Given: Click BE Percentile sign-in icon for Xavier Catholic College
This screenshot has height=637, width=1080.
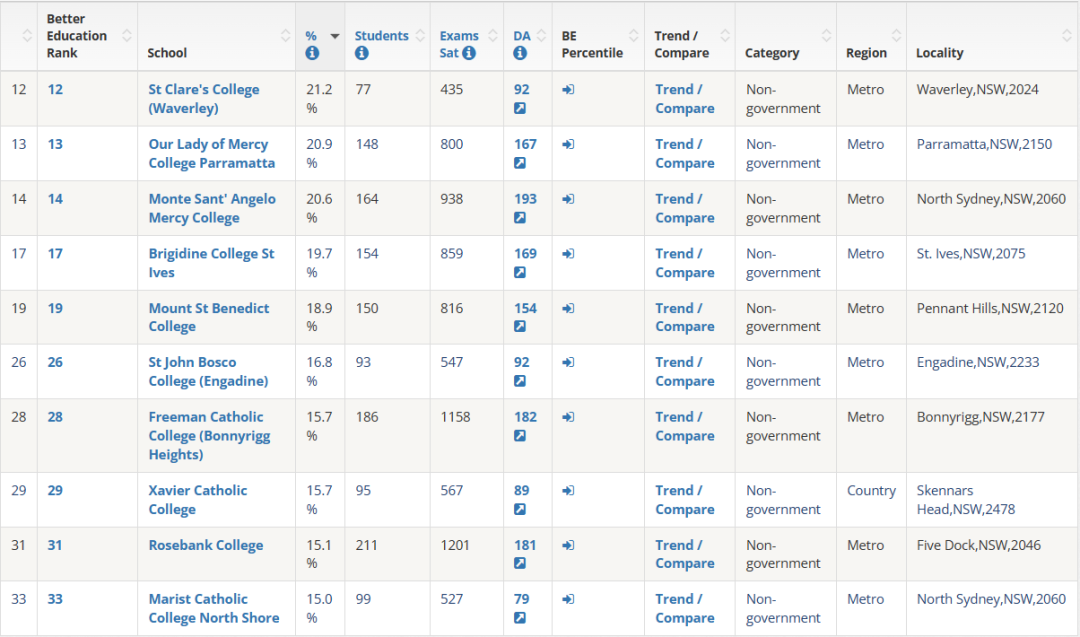Looking at the screenshot, I should pos(568,490).
